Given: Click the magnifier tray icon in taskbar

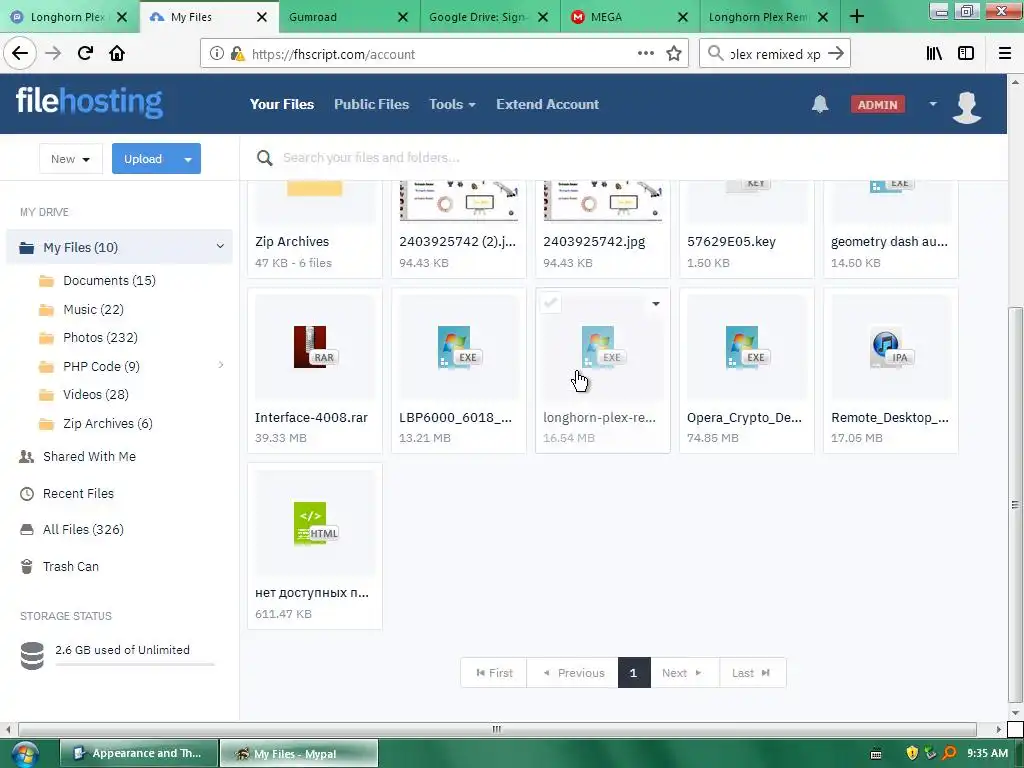Looking at the screenshot, I should pyautogui.click(x=950, y=753).
